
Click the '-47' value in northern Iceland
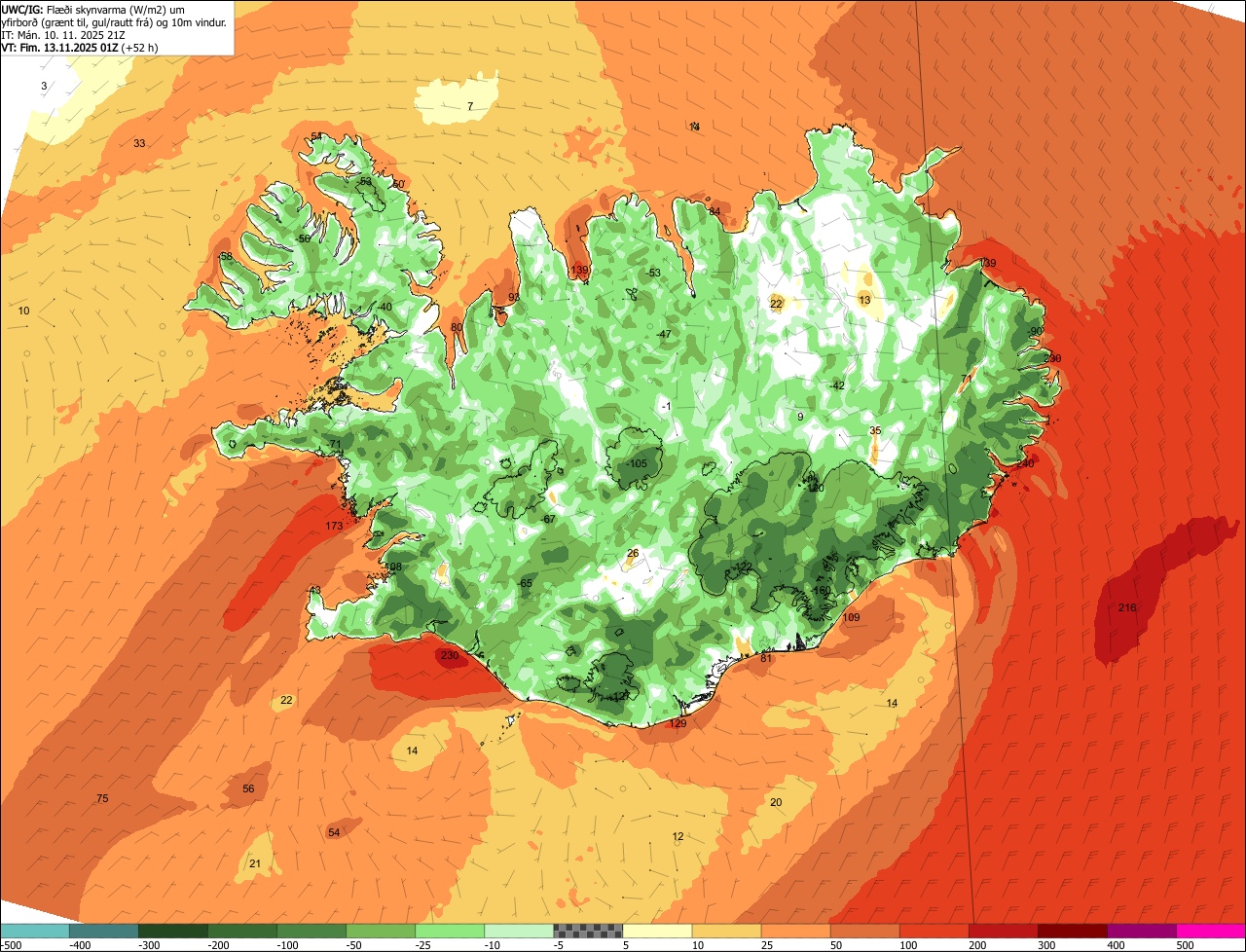click(664, 335)
